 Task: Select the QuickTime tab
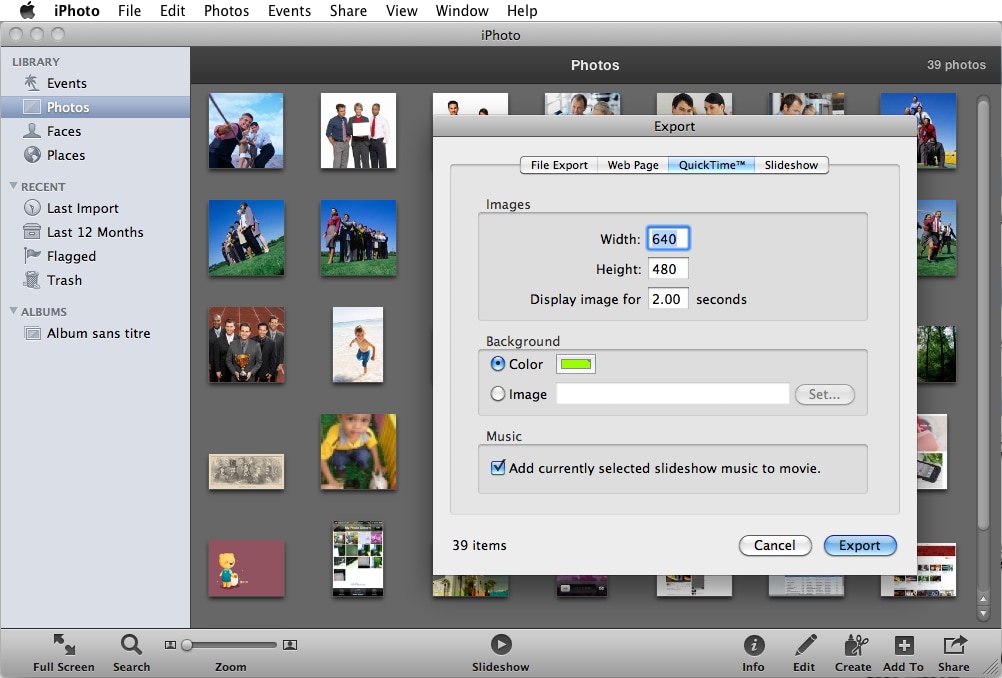(711, 165)
